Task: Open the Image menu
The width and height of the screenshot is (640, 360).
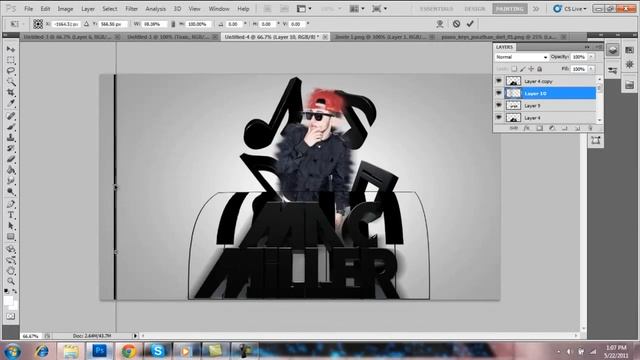Action: (x=65, y=9)
